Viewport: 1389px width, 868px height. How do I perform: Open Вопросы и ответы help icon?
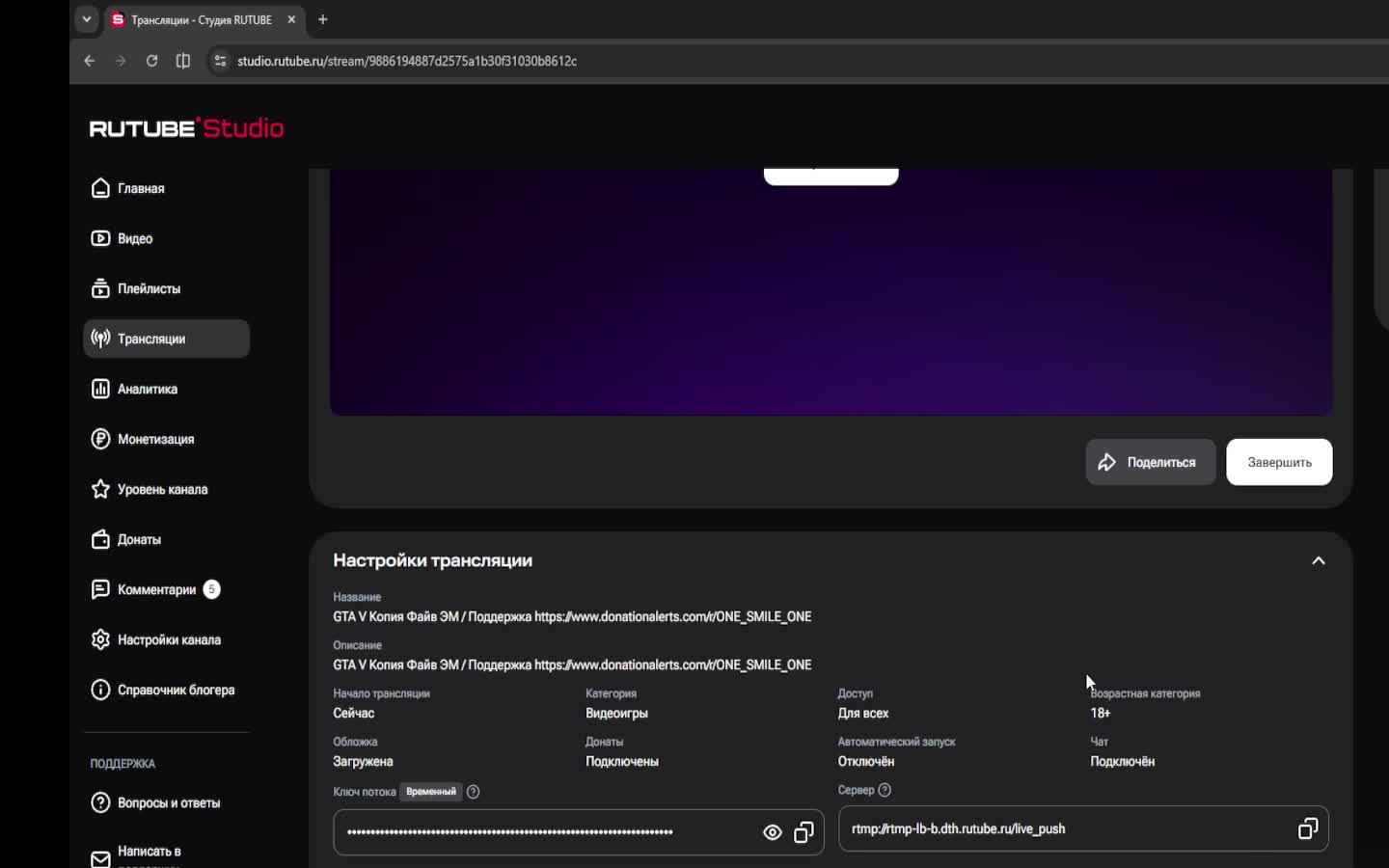pyautogui.click(x=100, y=802)
